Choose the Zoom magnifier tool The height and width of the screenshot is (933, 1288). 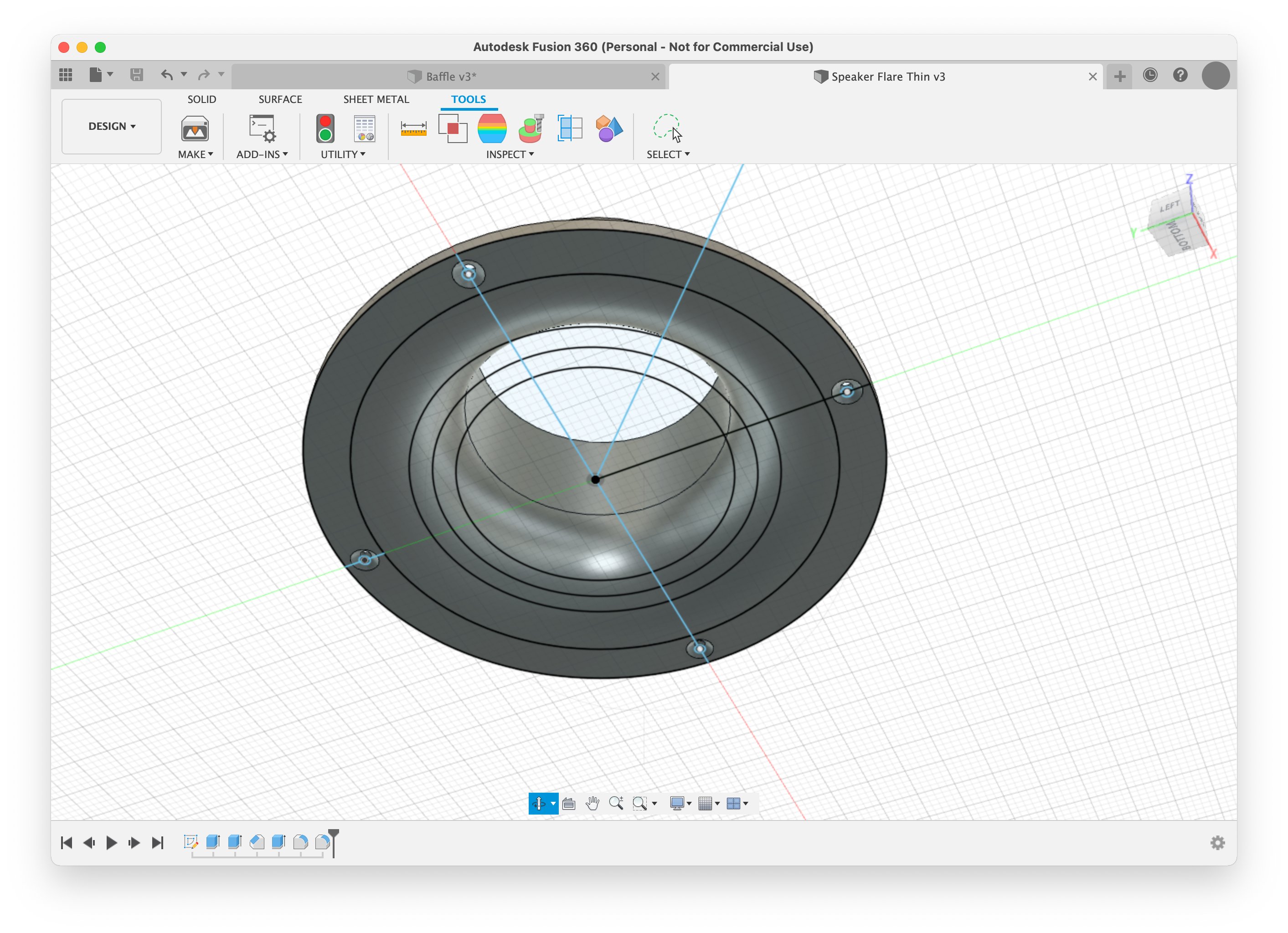click(616, 803)
